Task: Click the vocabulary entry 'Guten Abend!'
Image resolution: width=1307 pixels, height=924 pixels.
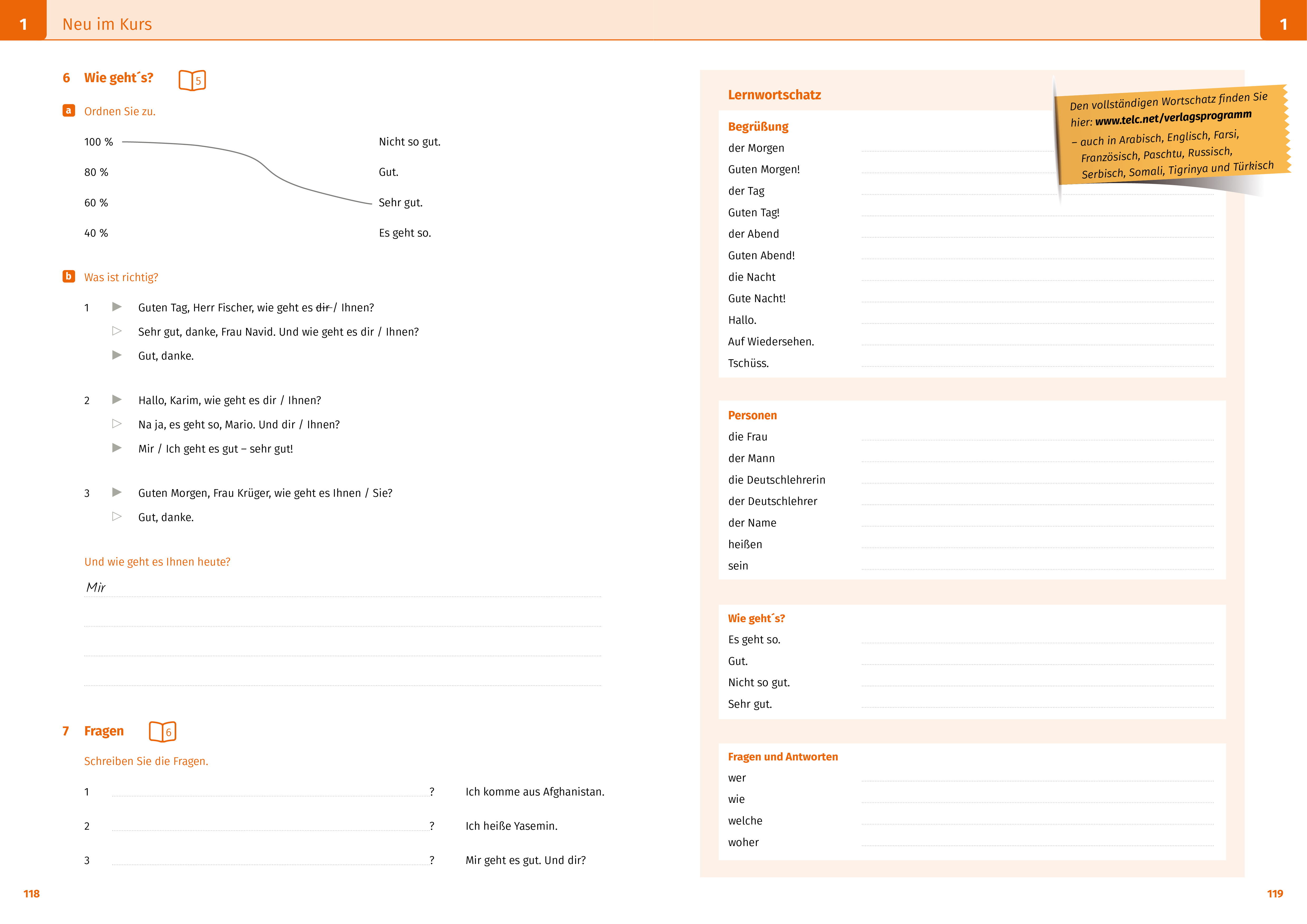Action: coord(762,256)
